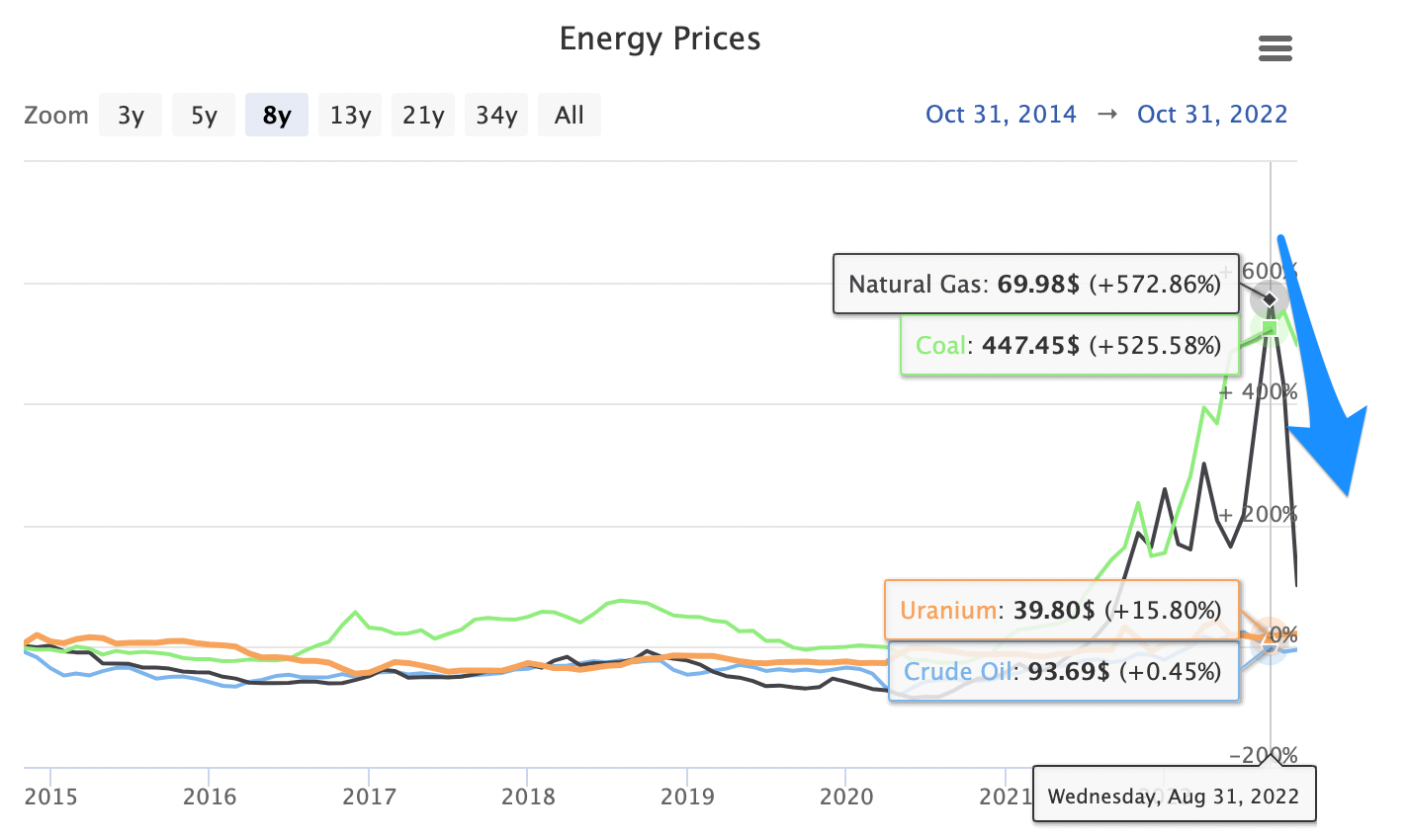The width and height of the screenshot is (1408, 840).
Task: Click the Coal green square data marker
Action: point(1271,327)
